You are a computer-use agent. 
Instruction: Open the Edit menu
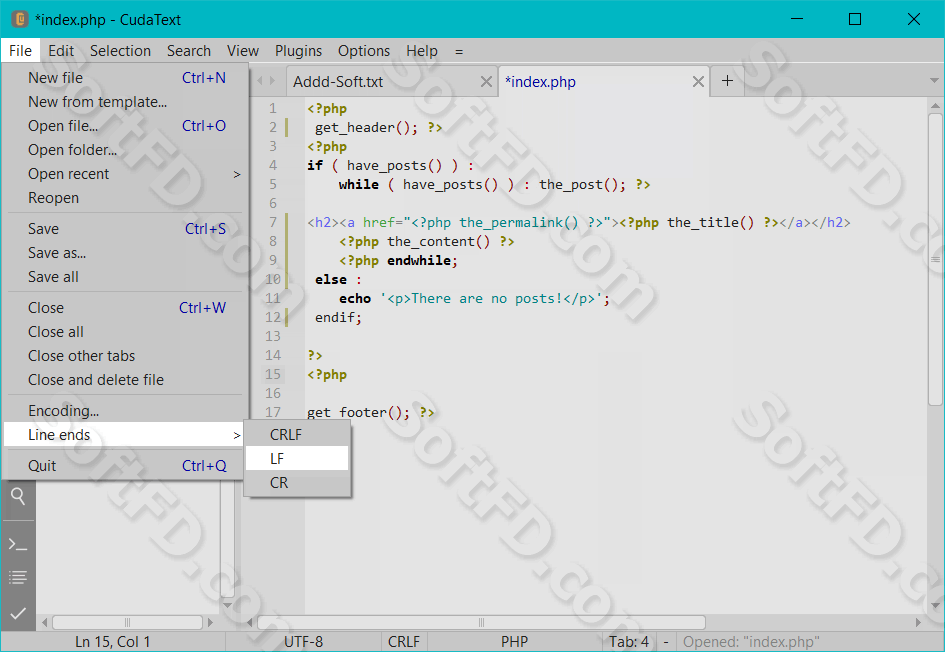[x=61, y=51]
